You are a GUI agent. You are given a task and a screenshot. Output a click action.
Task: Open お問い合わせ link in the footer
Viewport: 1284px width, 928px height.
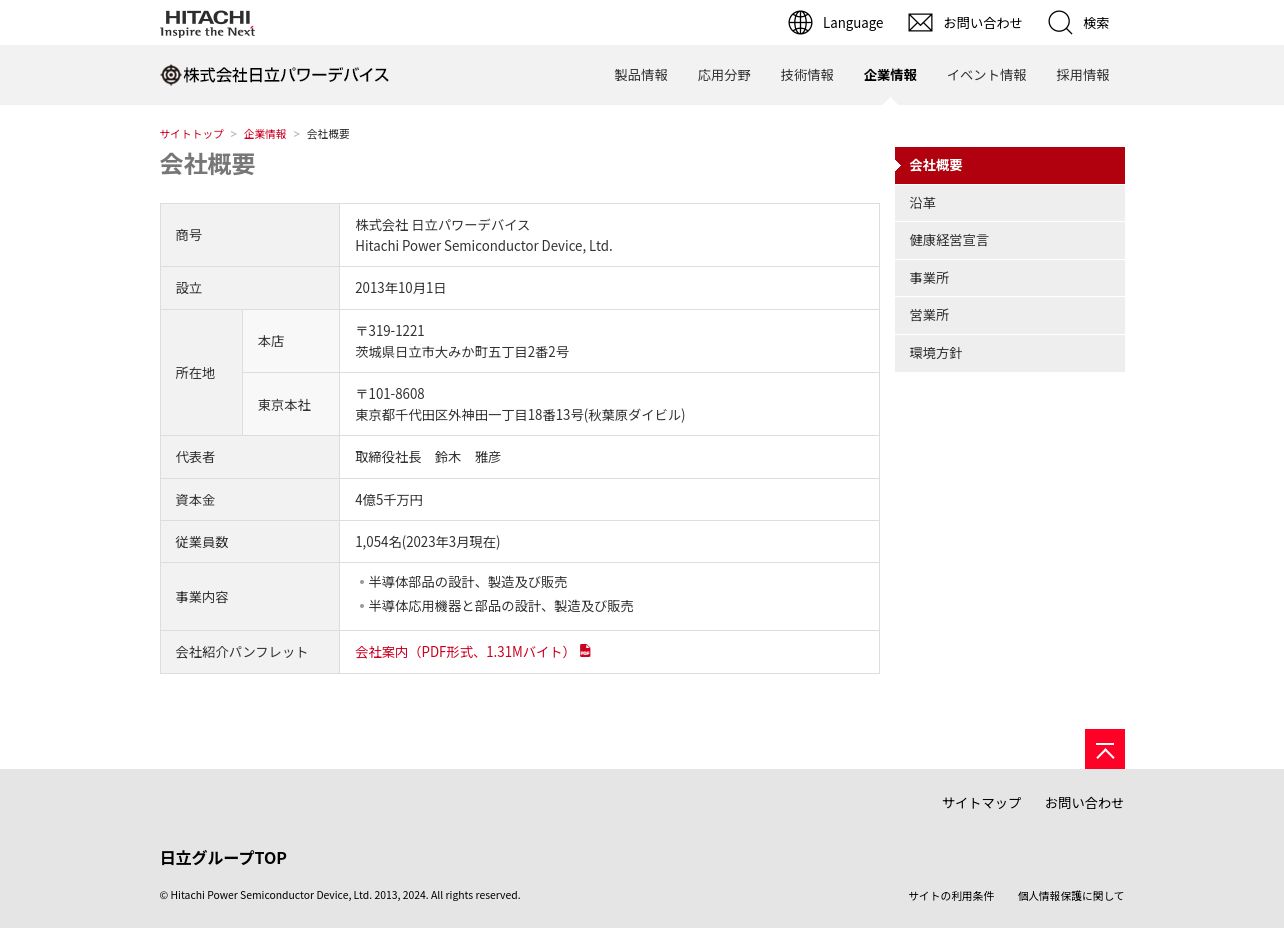1084,803
